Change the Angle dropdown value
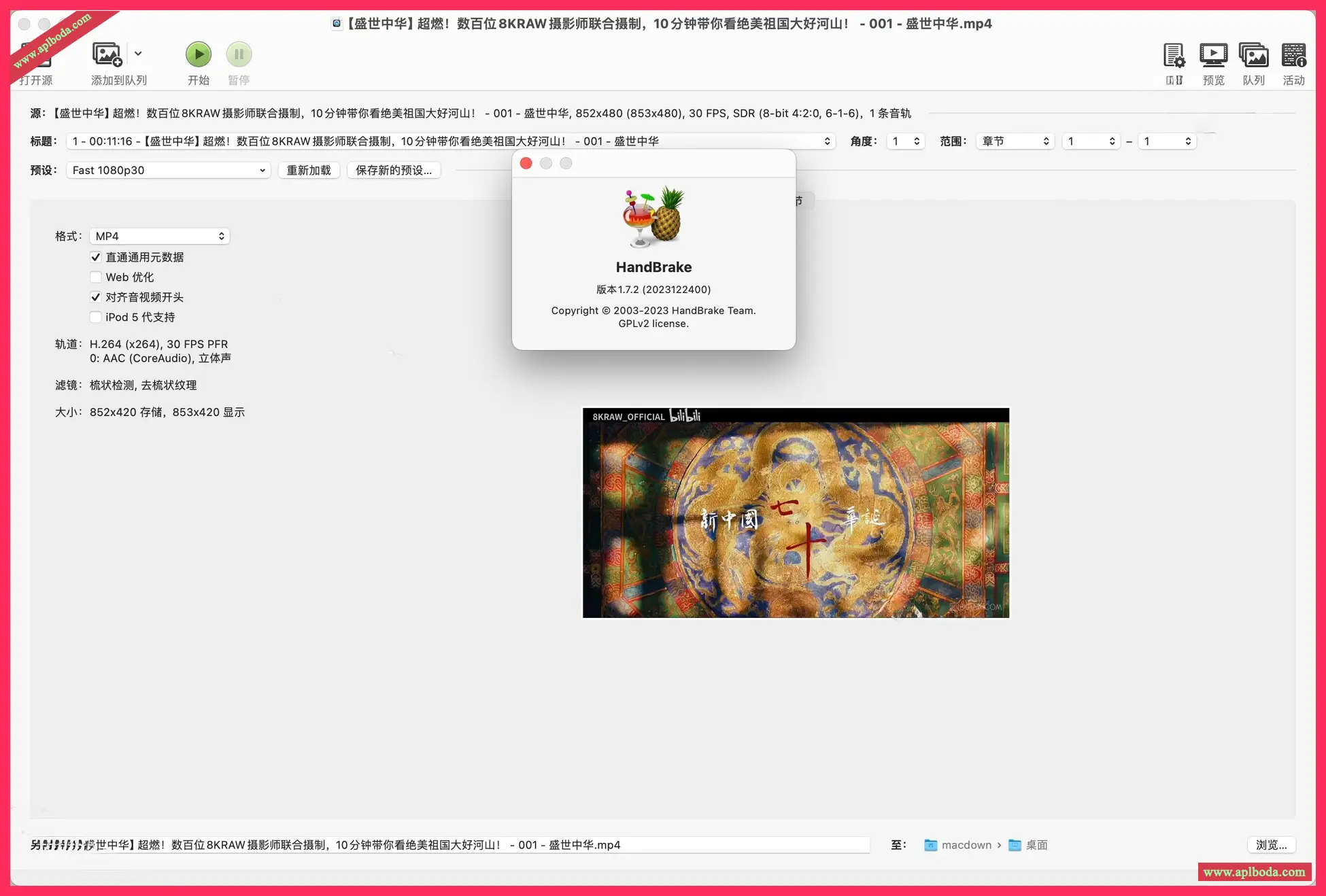 point(906,141)
